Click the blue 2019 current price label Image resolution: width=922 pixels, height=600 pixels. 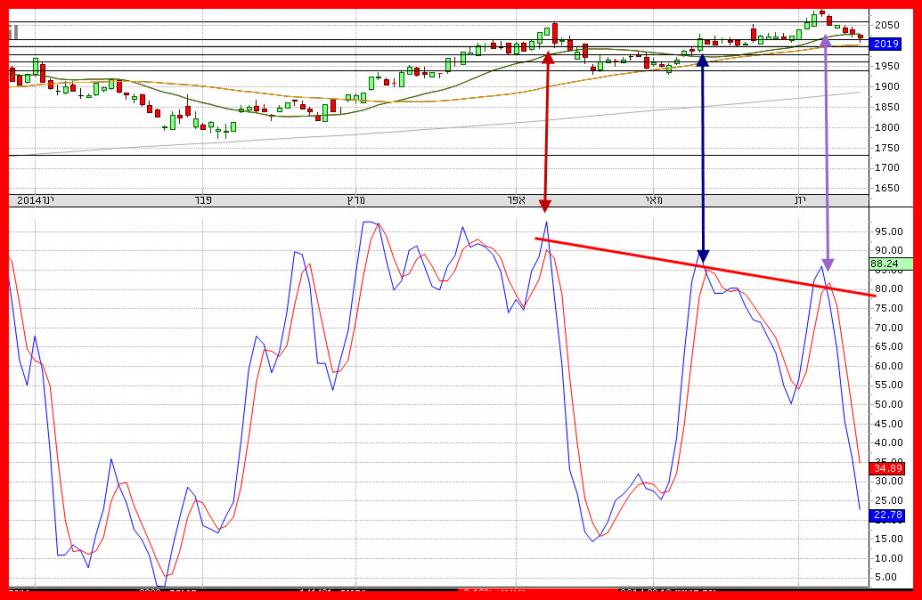pos(886,44)
